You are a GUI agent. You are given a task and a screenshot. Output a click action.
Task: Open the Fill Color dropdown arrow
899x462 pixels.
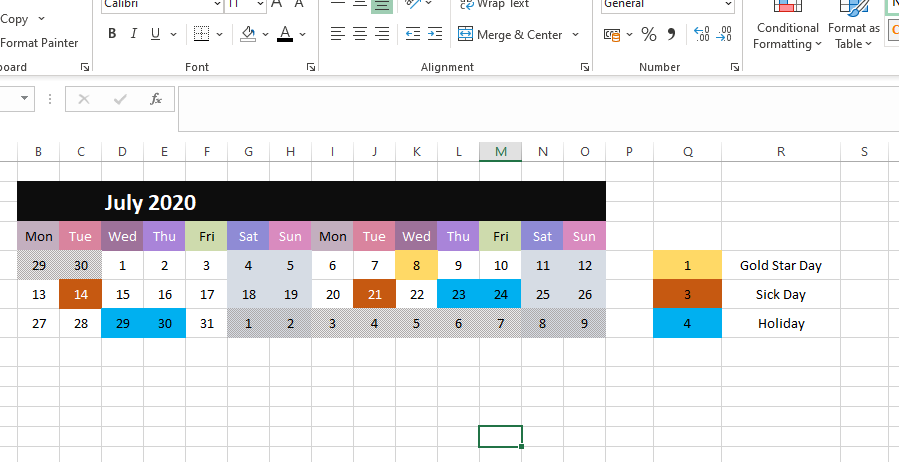click(265, 34)
